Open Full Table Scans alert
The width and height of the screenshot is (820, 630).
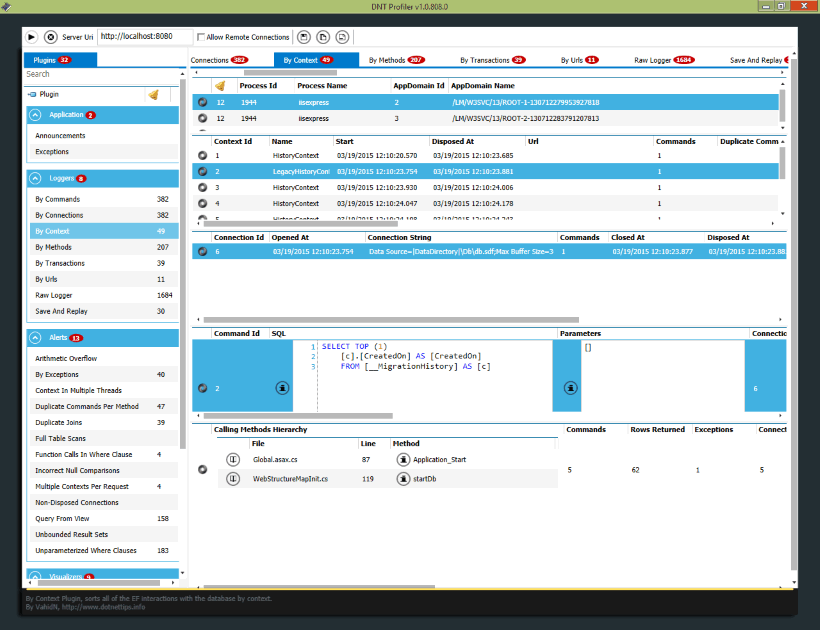pos(102,439)
